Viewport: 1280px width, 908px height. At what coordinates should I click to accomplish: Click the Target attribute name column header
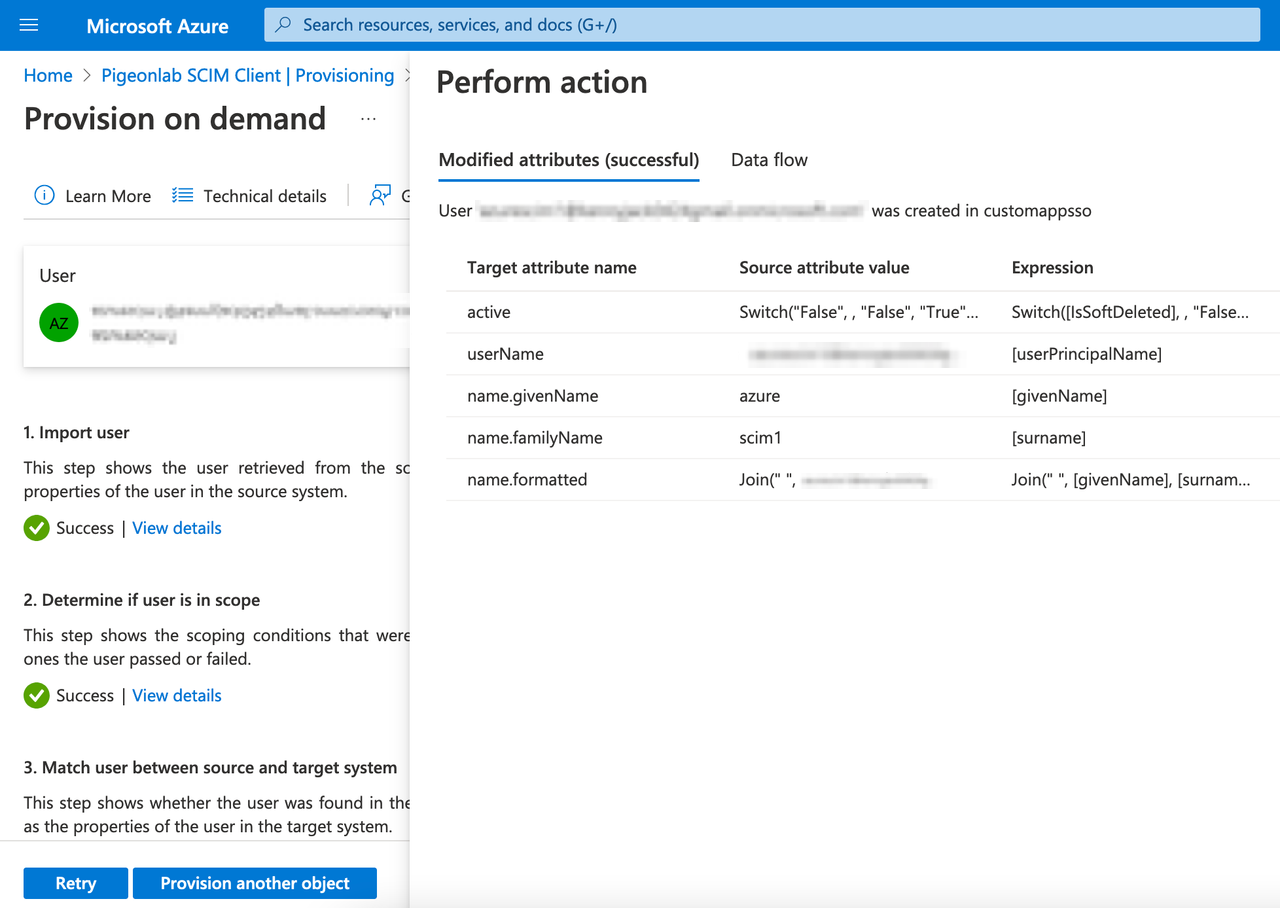pos(552,268)
